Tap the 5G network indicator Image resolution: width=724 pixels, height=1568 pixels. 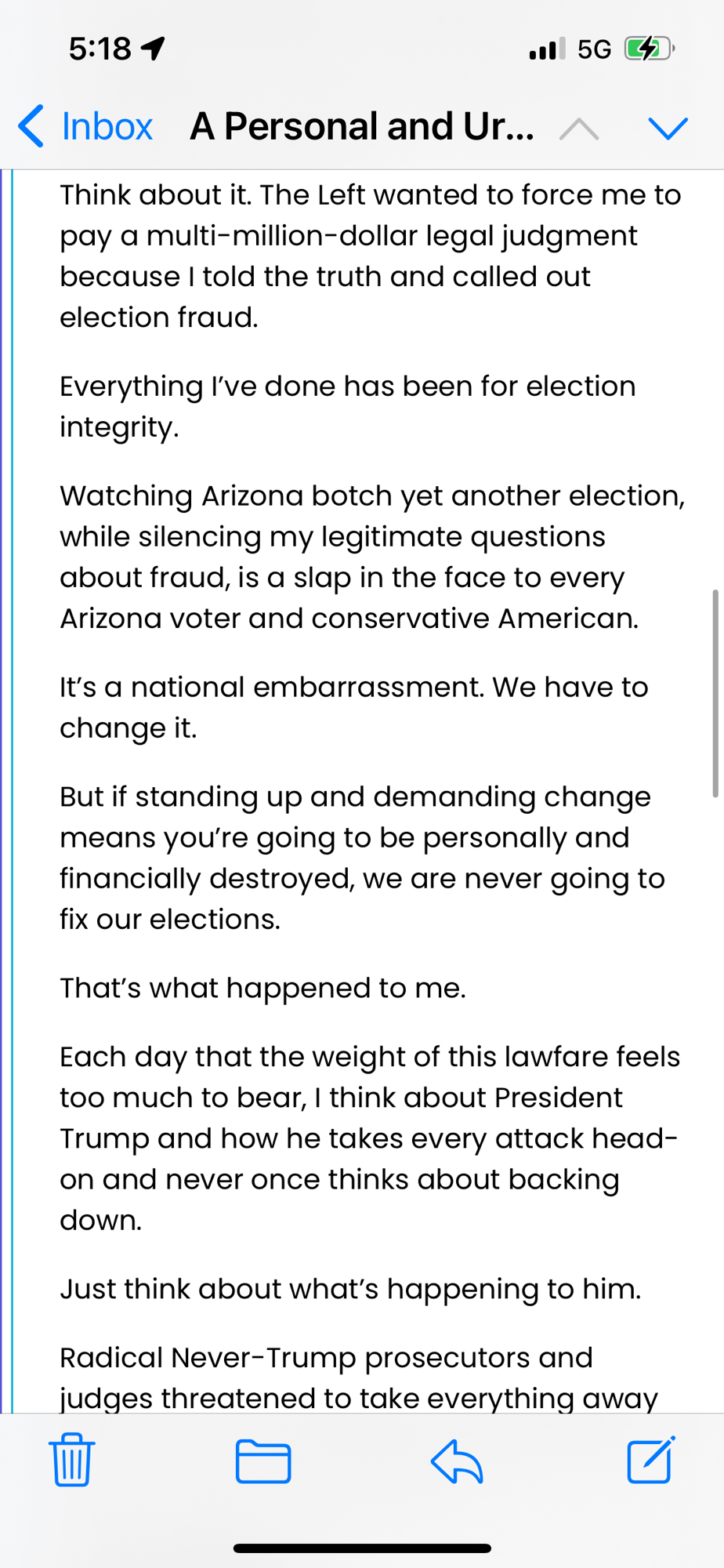(x=594, y=49)
